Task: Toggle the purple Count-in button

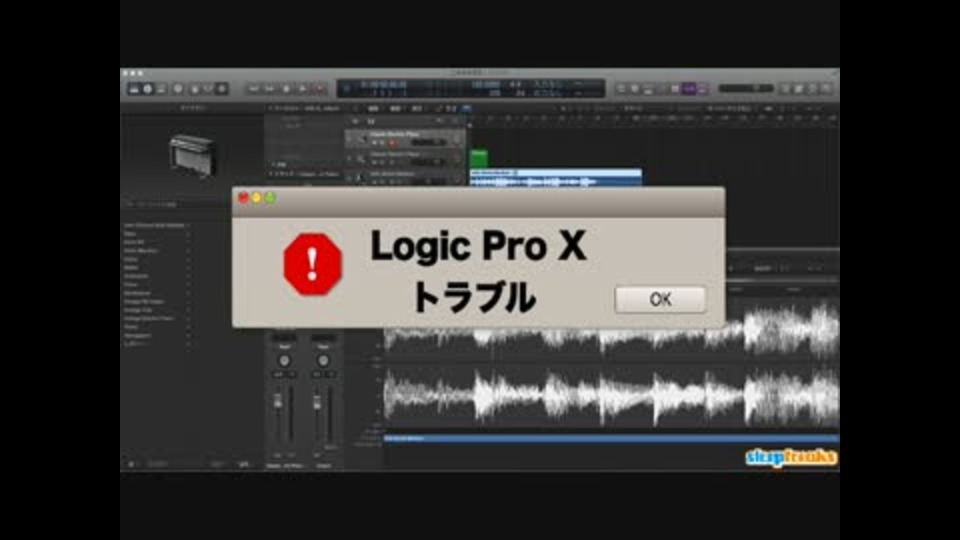Action: pyautogui.click(x=689, y=89)
